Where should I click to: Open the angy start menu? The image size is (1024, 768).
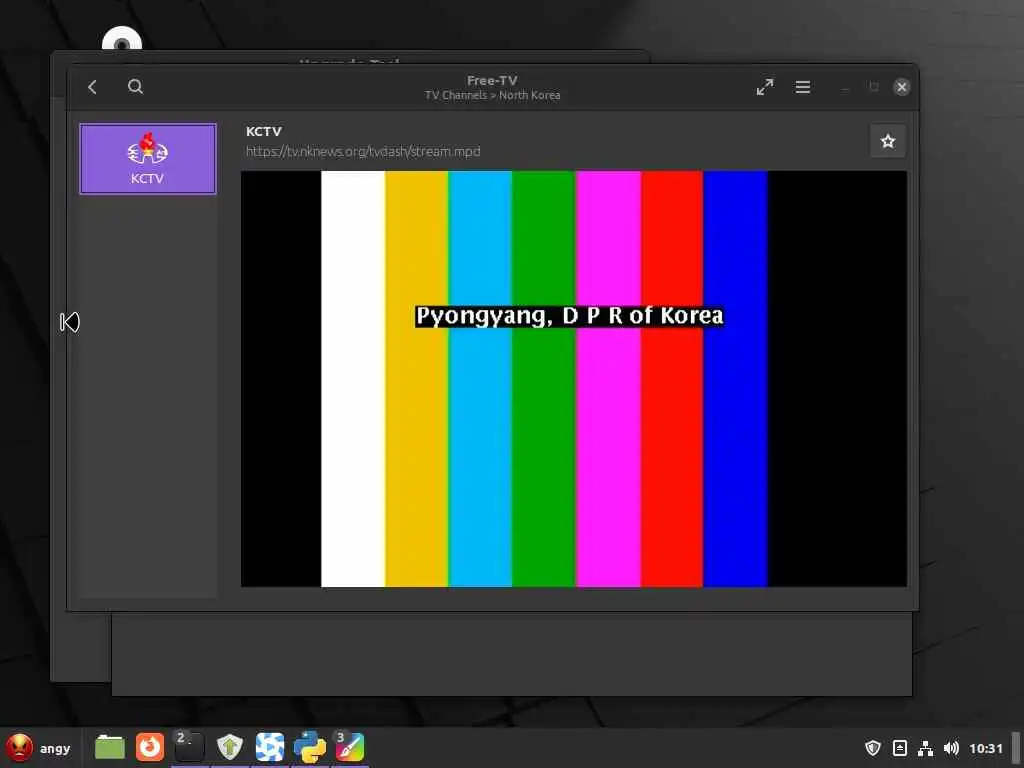pyautogui.click(x=39, y=748)
